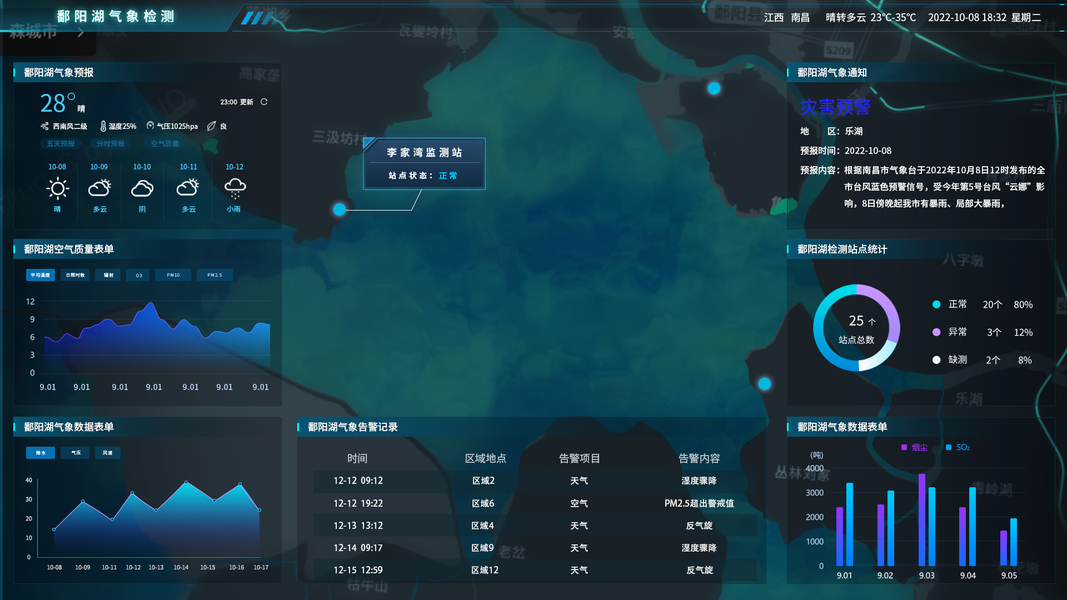Toggle the SO₂ legend swatch
This screenshot has height=600, width=1067.
949,448
